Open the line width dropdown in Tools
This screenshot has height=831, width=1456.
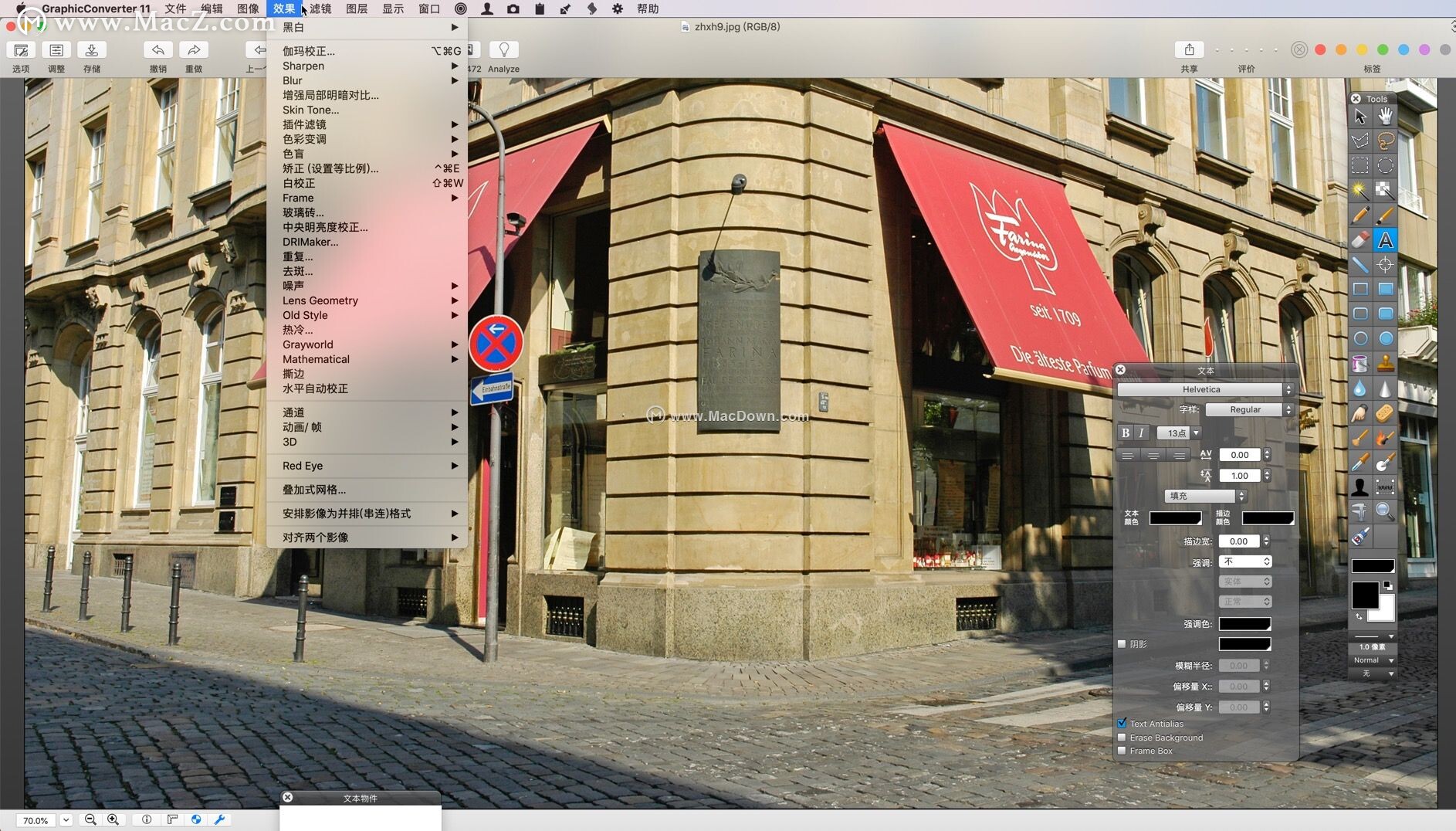click(x=1373, y=636)
